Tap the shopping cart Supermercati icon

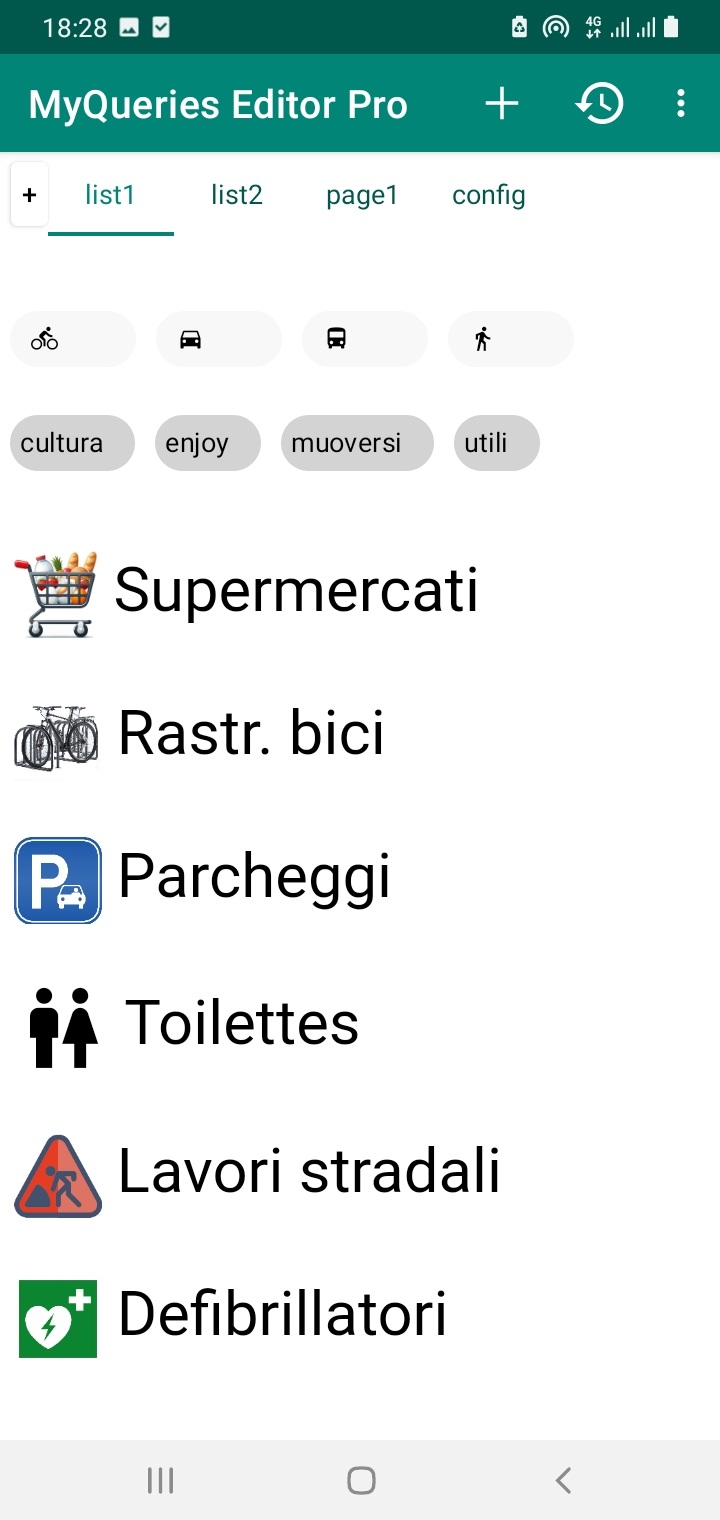[57, 594]
